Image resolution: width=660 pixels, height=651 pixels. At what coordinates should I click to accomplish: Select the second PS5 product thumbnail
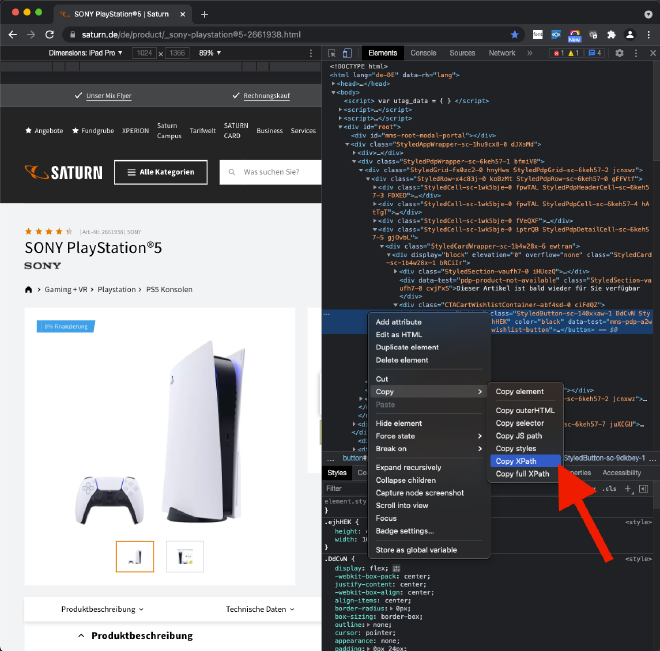(184, 556)
